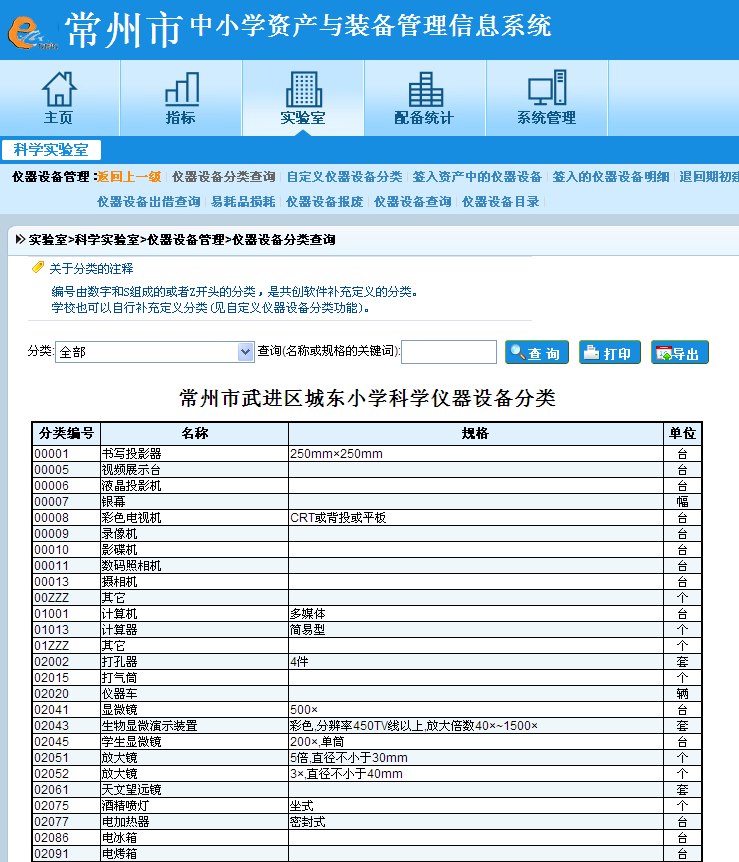Open the 配备统计 statistics icon
This screenshot has height=862, width=739.
pyautogui.click(x=424, y=98)
